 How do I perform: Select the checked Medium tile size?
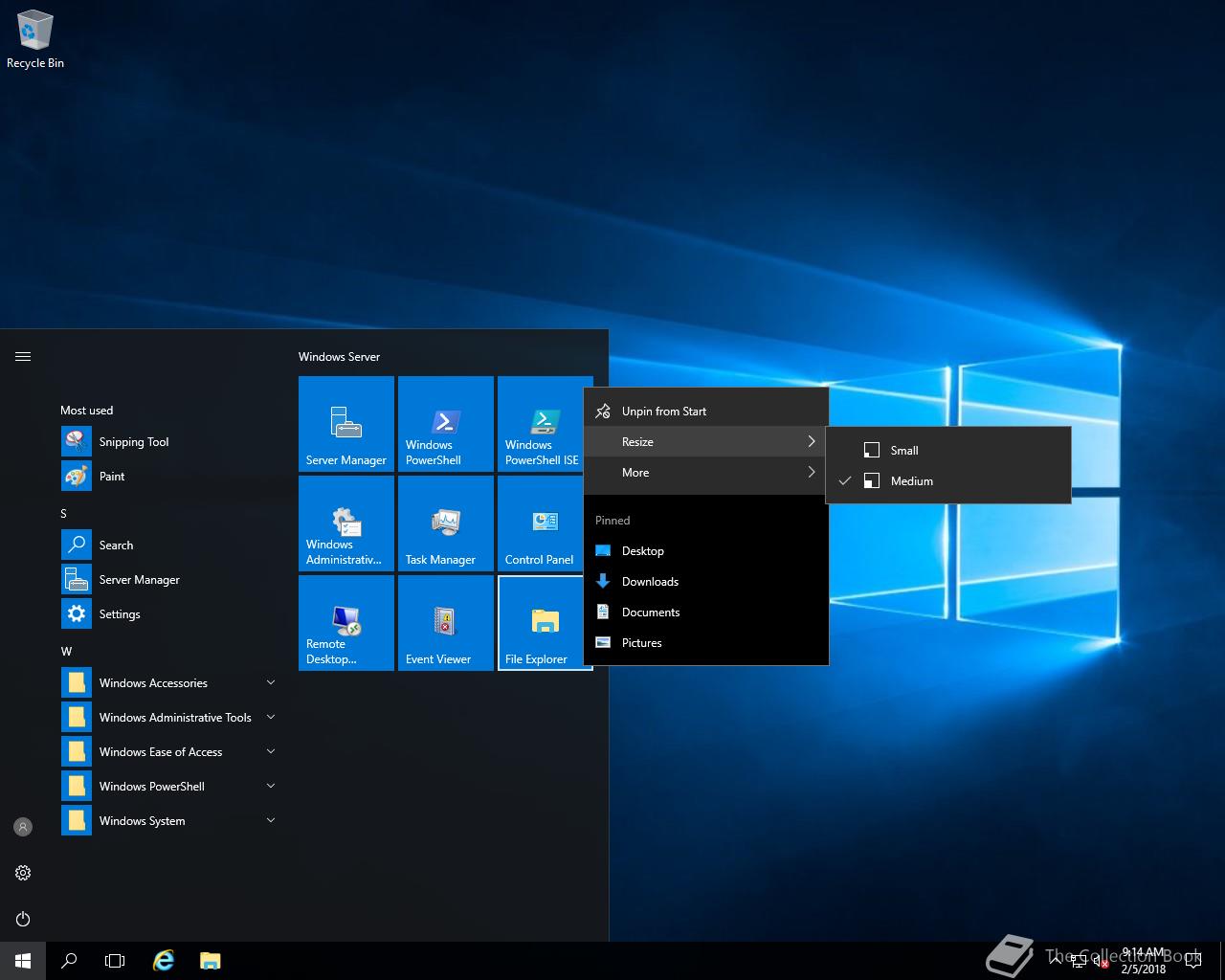pyautogui.click(x=948, y=480)
